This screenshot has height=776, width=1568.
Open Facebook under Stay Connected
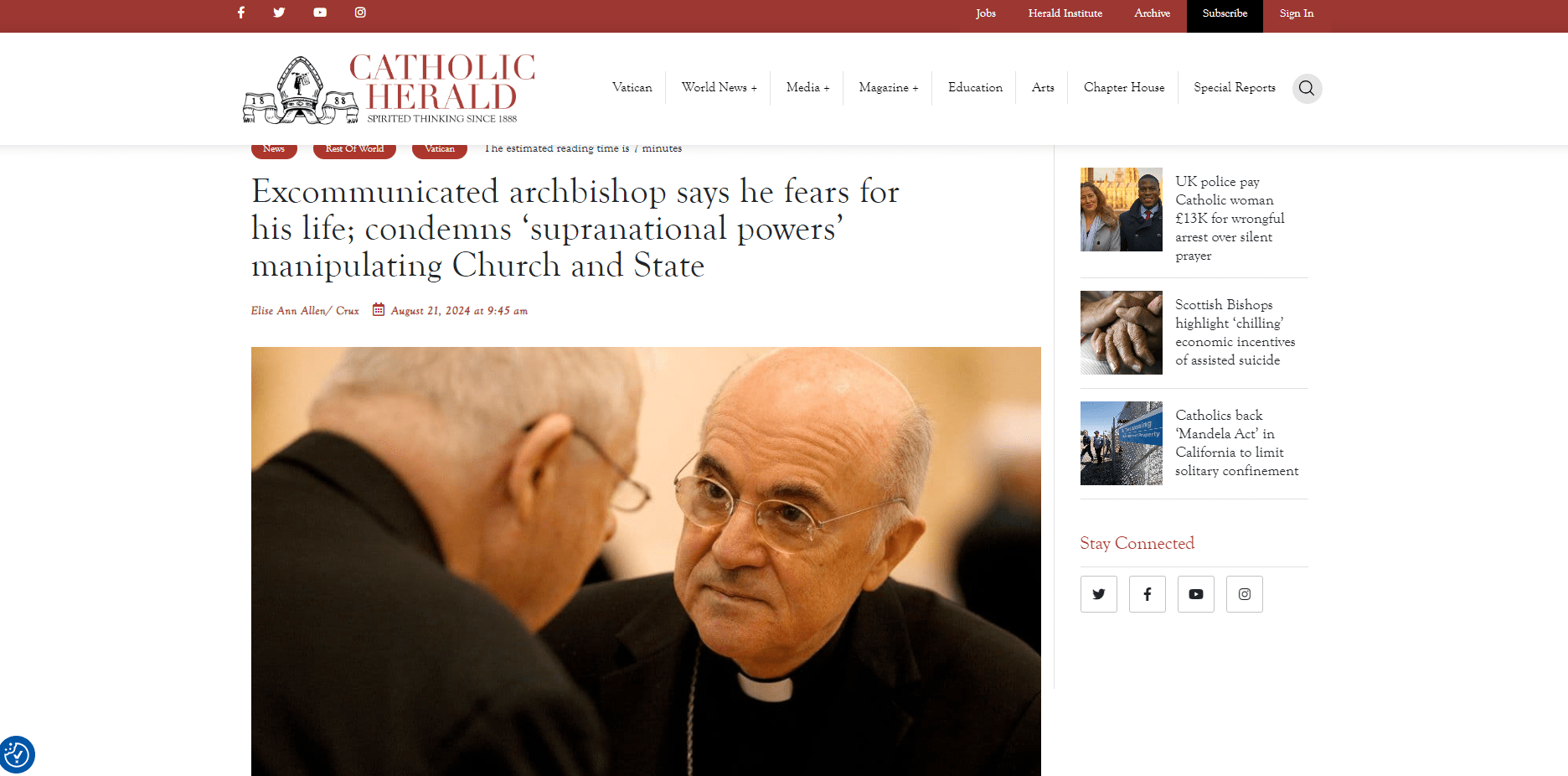[1148, 594]
